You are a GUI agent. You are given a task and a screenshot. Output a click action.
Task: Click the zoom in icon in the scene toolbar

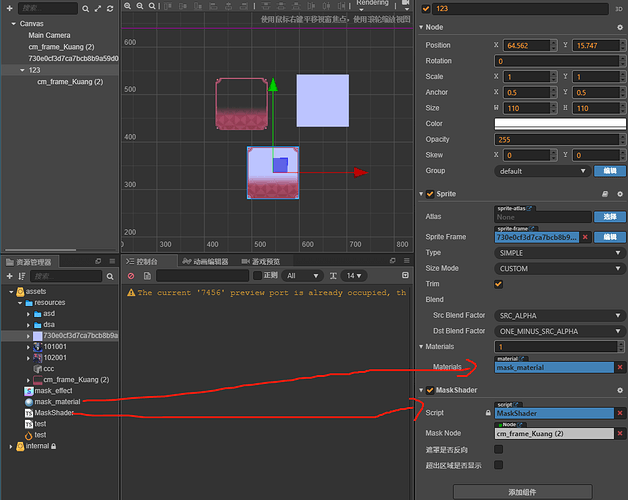[x=127, y=6]
